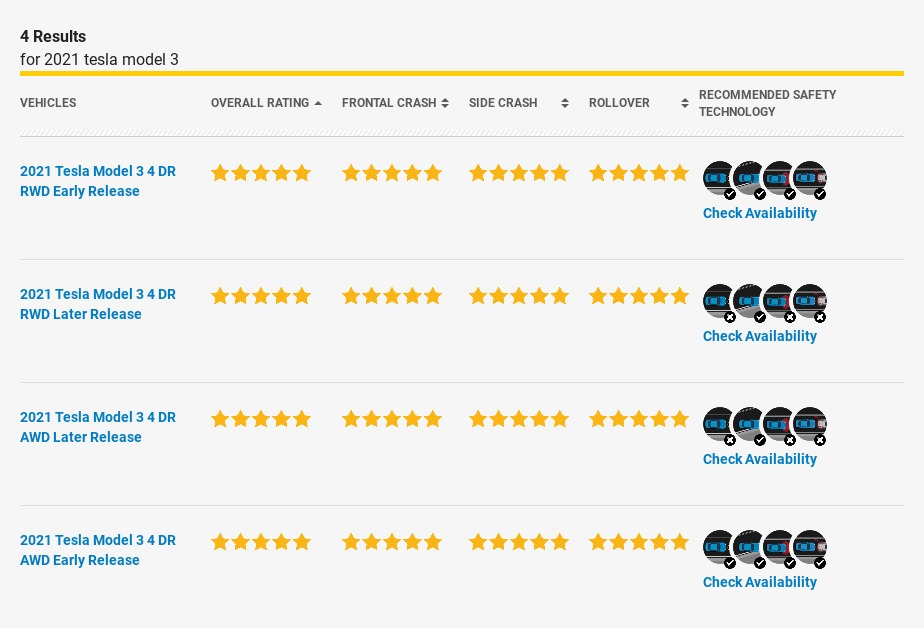
Task: Sort results by Frontal Crash column
Action: pos(395,103)
